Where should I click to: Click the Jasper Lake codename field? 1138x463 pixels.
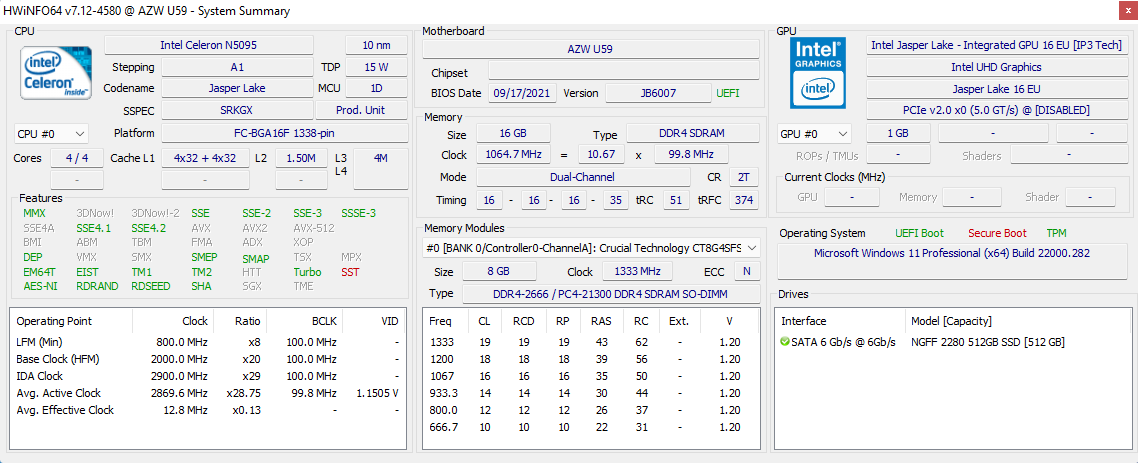click(237, 88)
